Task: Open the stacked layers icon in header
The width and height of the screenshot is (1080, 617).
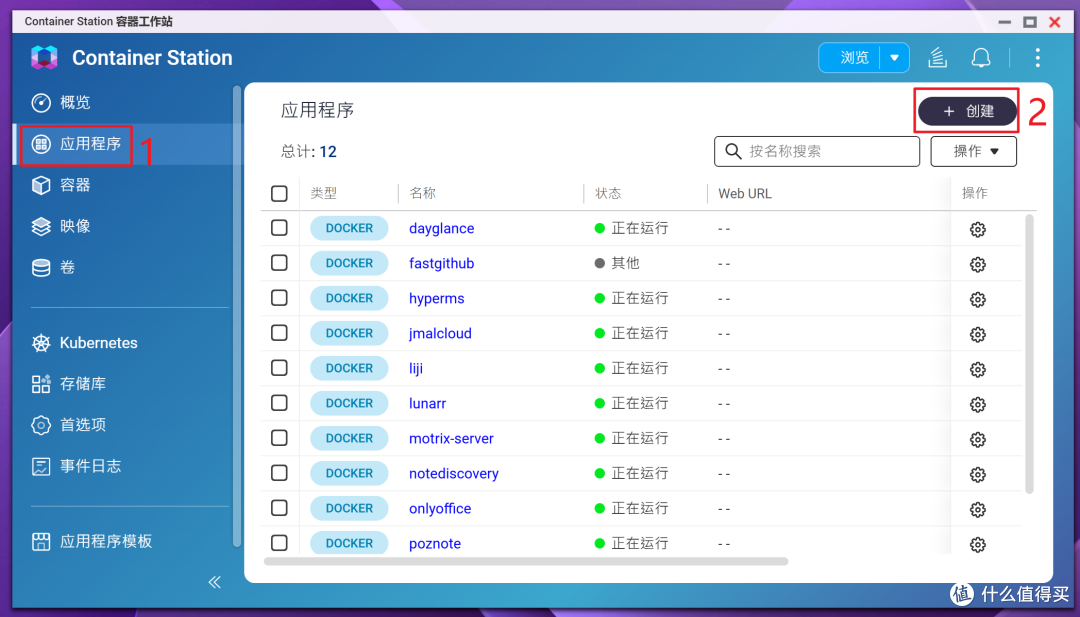Action: (937, 58)
